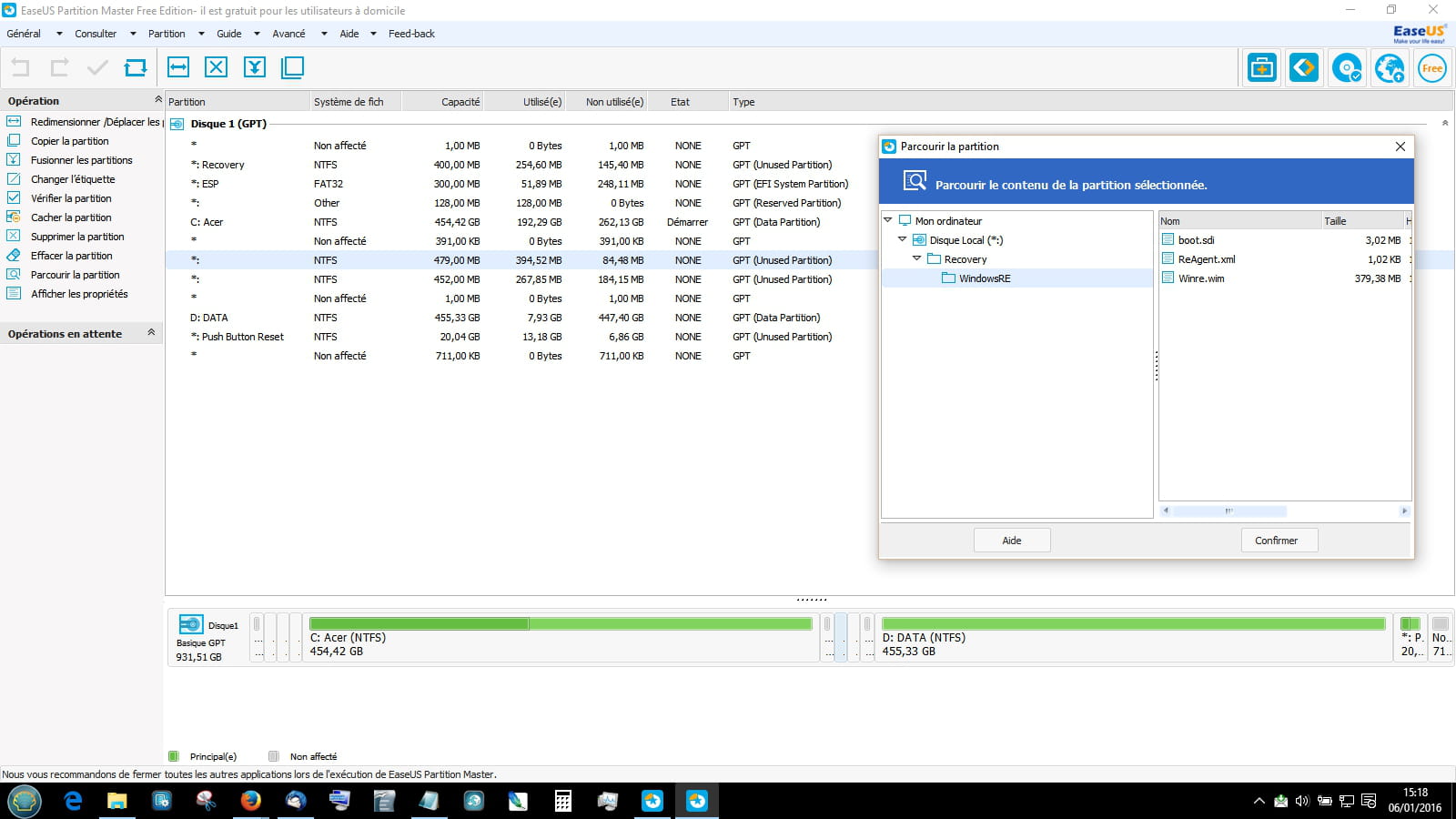Click the Redimensionner/Déplacer operation icon
This screenshot has height=819, width=1456.
click(x=14, y=122)
